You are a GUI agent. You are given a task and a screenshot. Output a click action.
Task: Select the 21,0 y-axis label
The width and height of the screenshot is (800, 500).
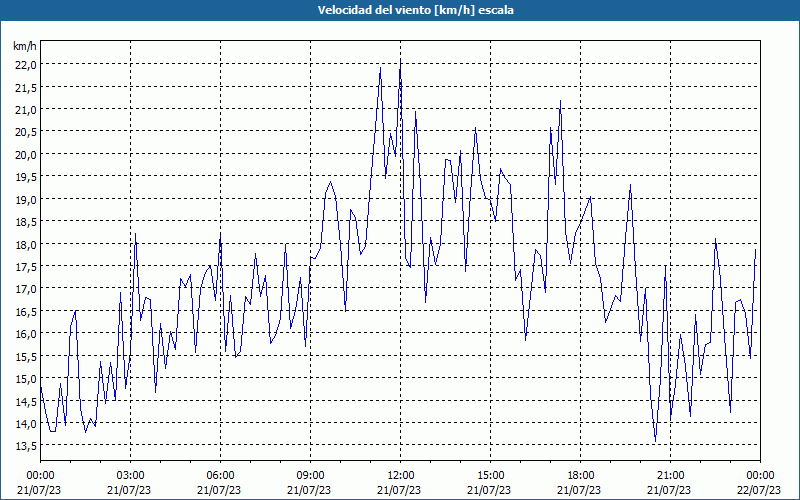coord(27,109)
